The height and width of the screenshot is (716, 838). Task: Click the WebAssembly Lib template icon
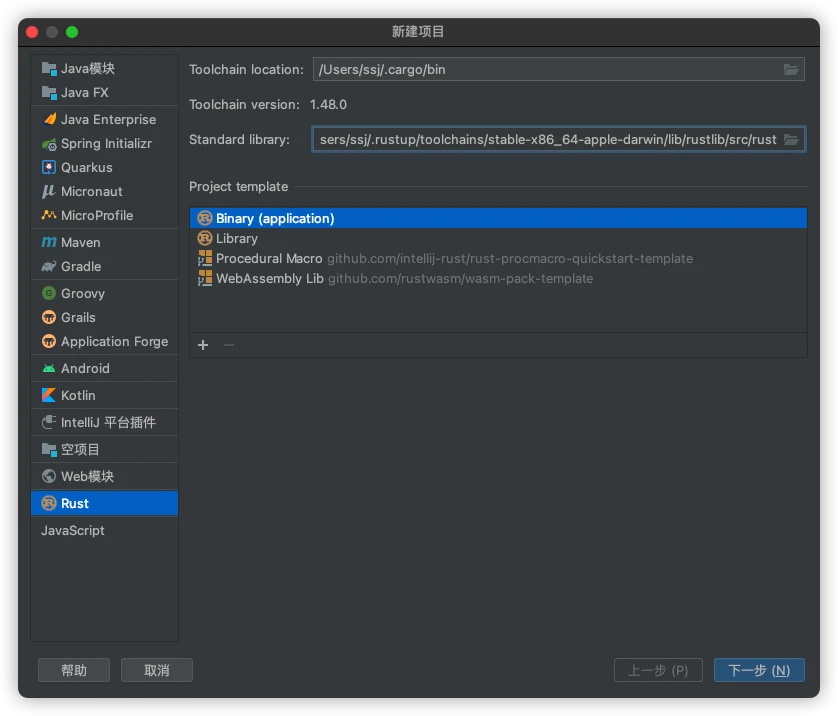[205, 278]
